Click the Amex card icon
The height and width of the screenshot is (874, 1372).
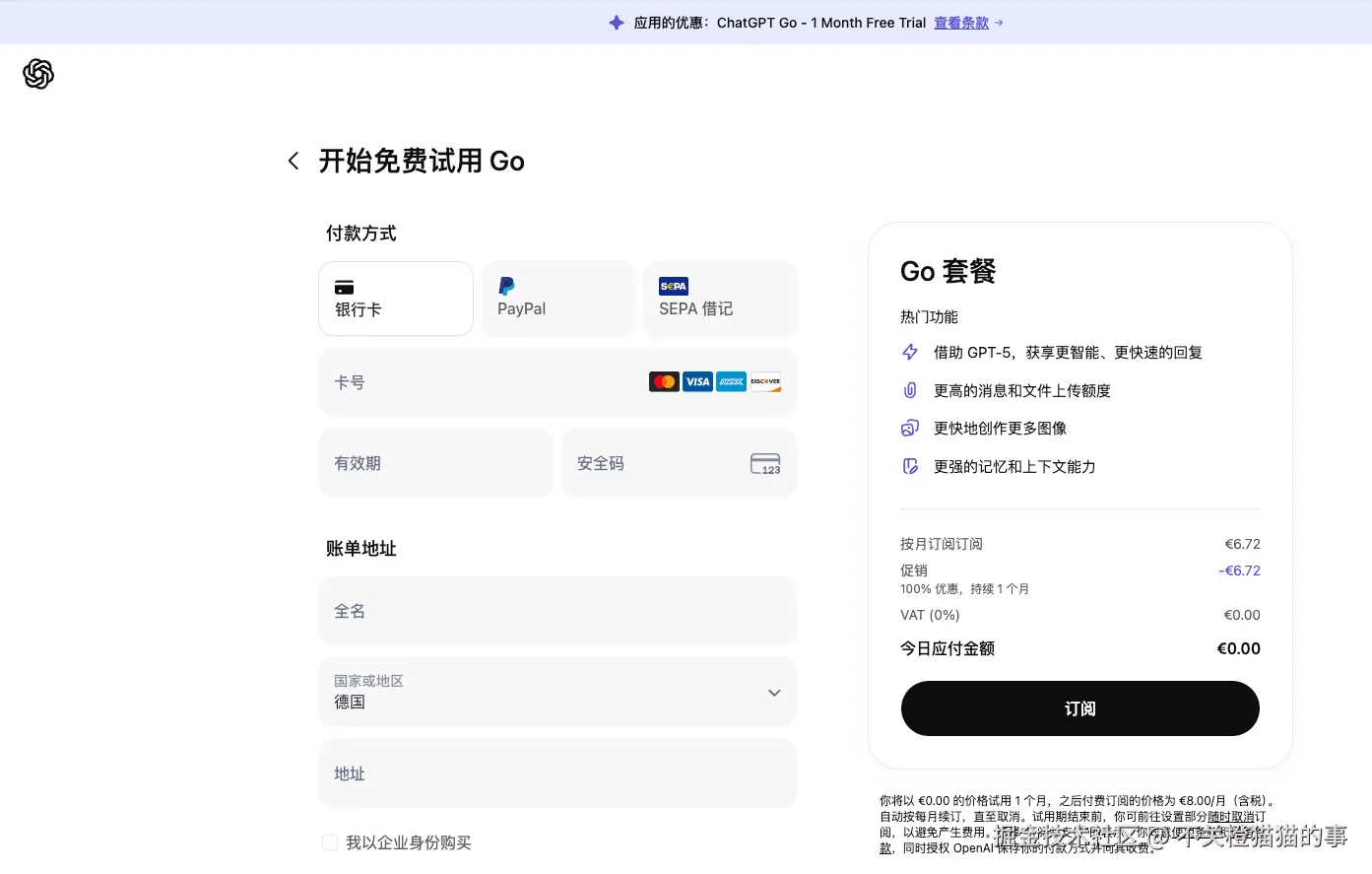731,381
